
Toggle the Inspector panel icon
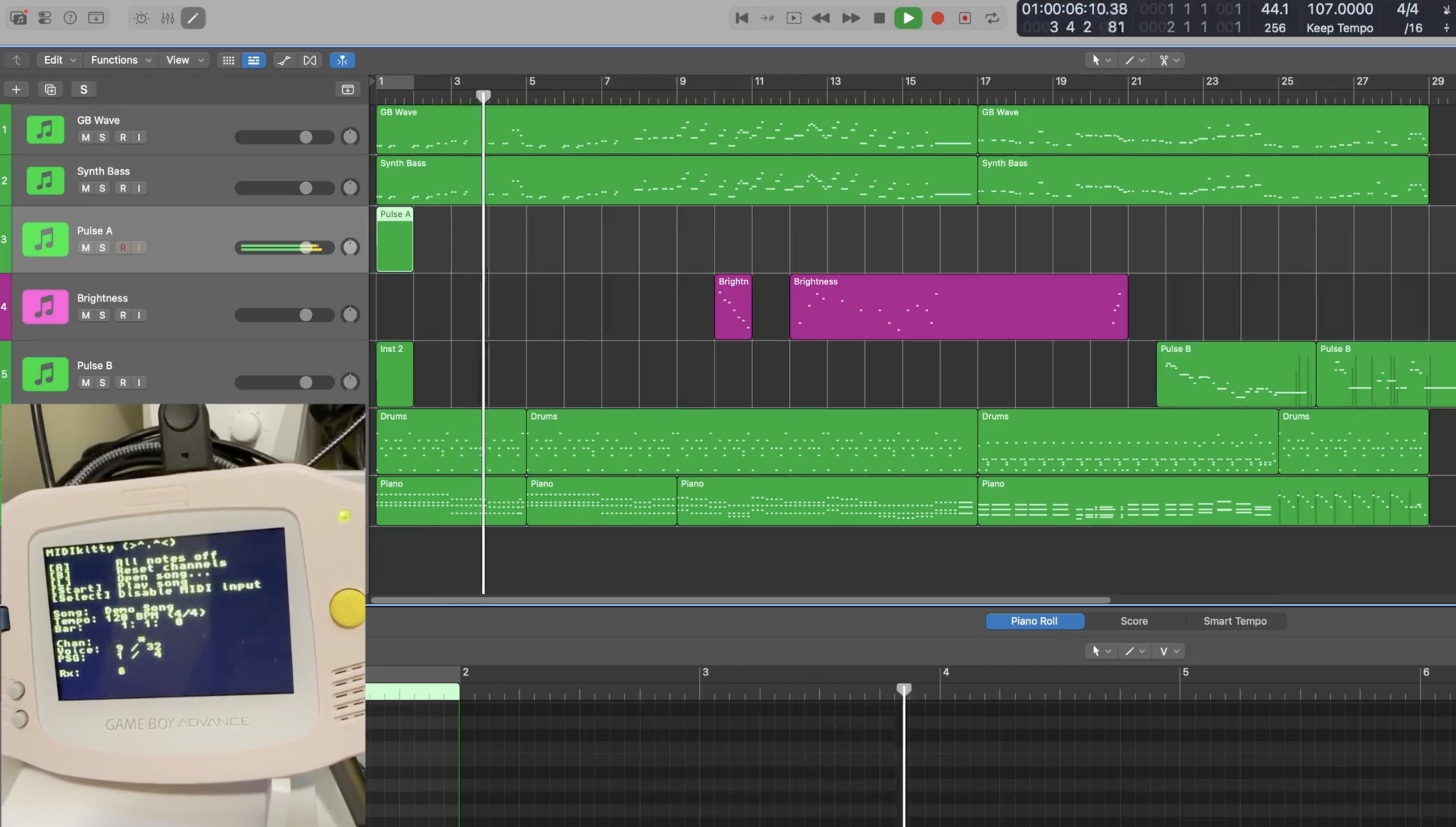click(x=44, y=18)
